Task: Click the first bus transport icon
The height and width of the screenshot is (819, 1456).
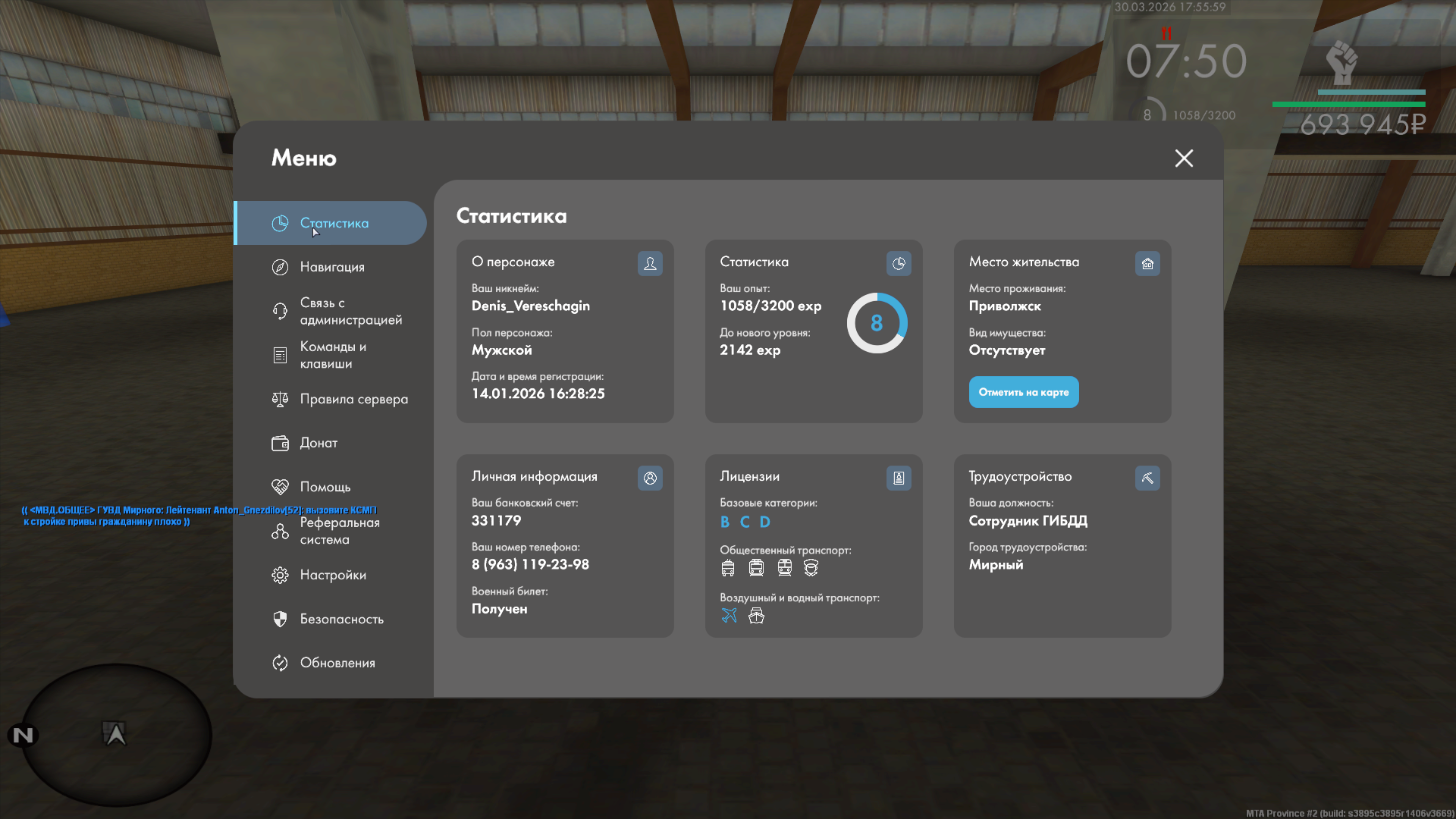Action: coord(728,568)
